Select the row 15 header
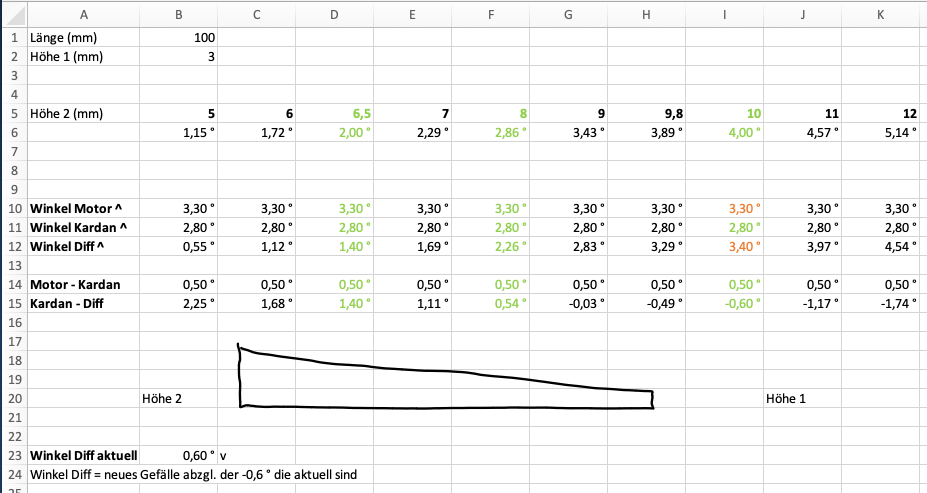927x493 pixels. click(x=14, y=303)
